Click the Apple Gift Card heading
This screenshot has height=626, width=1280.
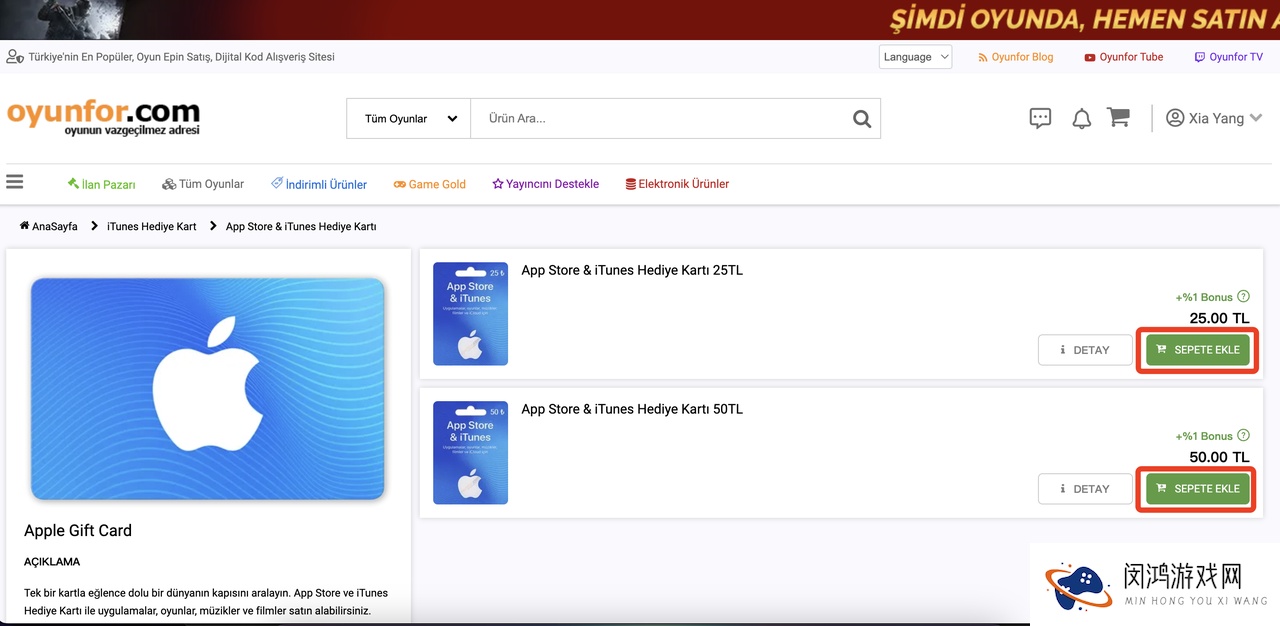click(x=78, y=531)
